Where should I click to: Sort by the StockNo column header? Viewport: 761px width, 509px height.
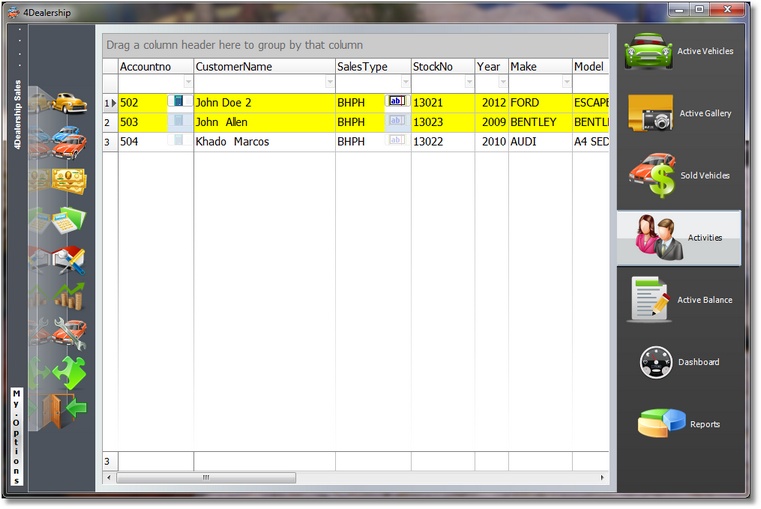pyautogui.click(x=442, y=66)
